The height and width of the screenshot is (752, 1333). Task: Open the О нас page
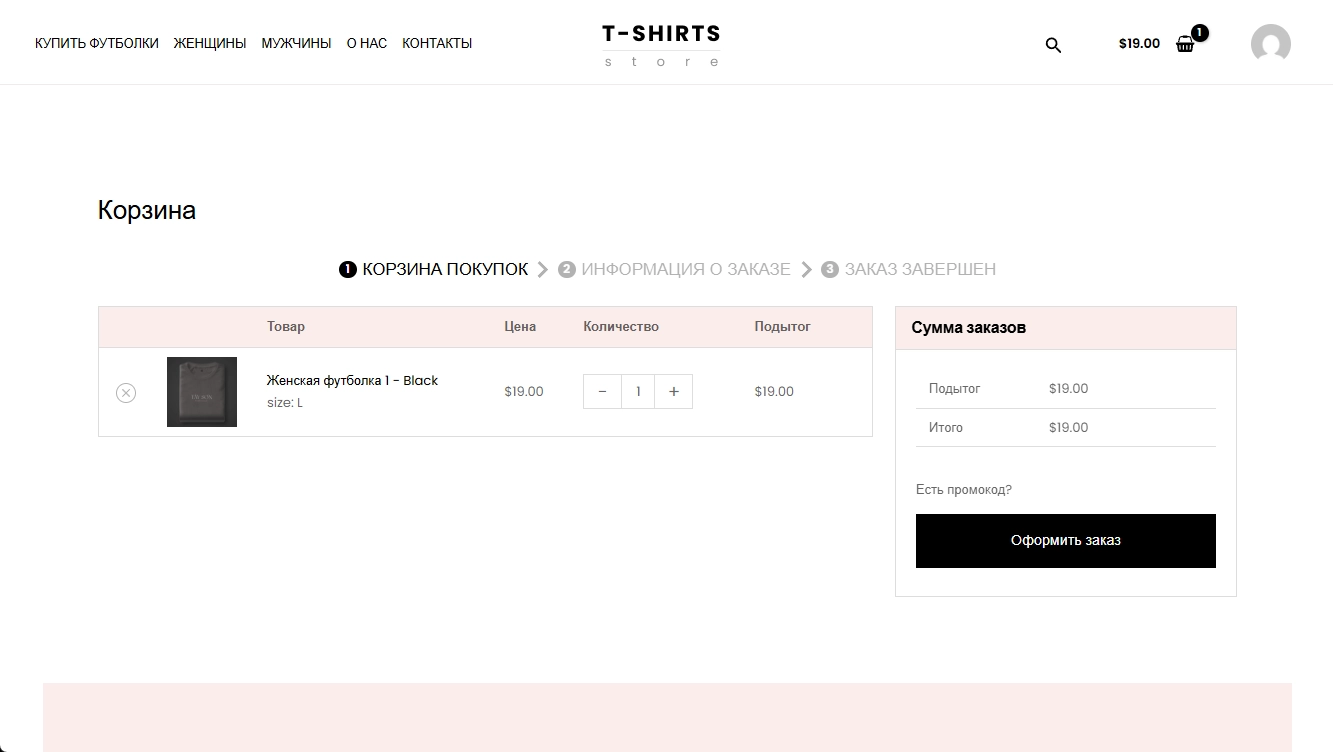point(367,43)
